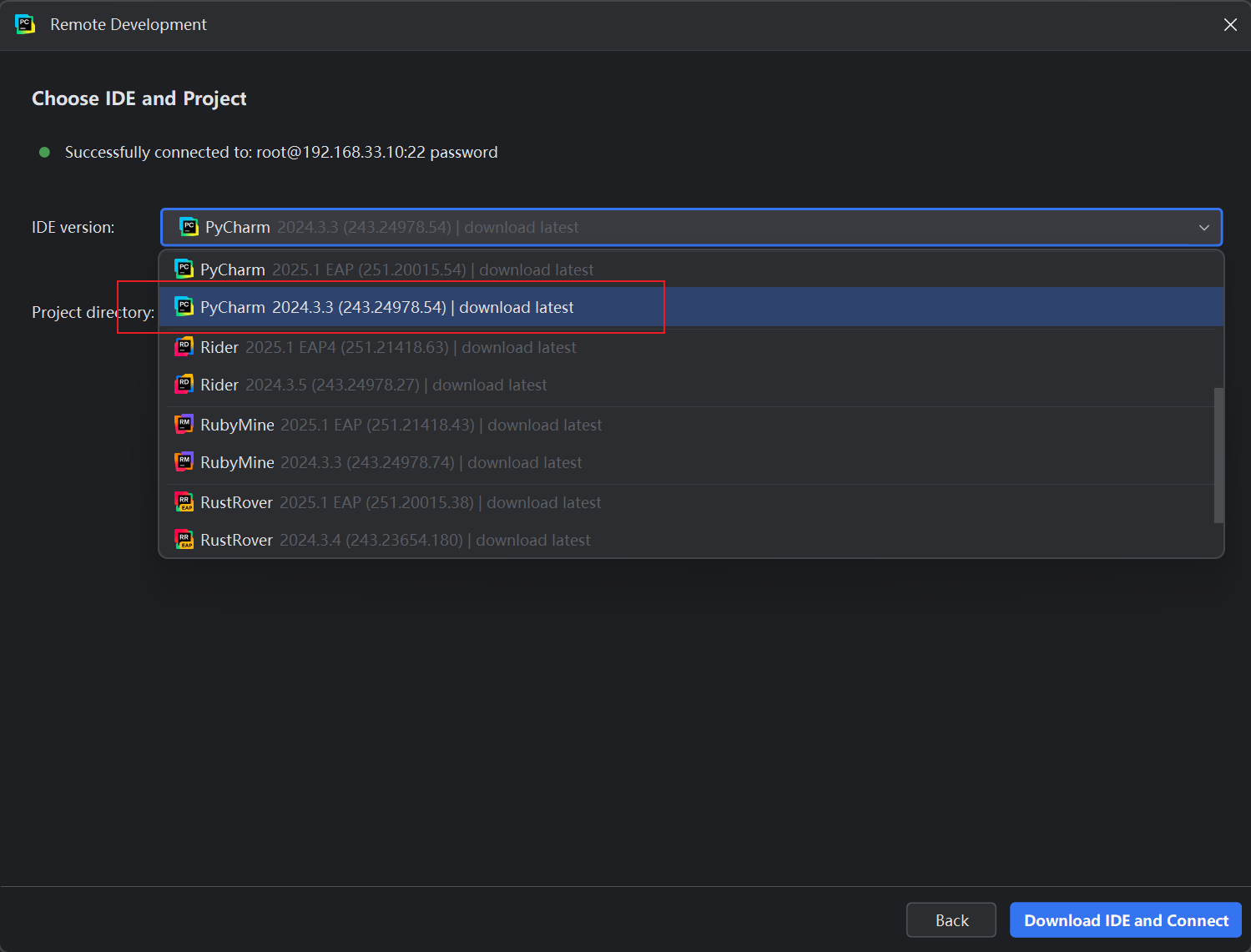This screenshot has width=1251, height=952.
Task: Expand the IDE version dropdown arrow
Action: tap(1203, 227)
